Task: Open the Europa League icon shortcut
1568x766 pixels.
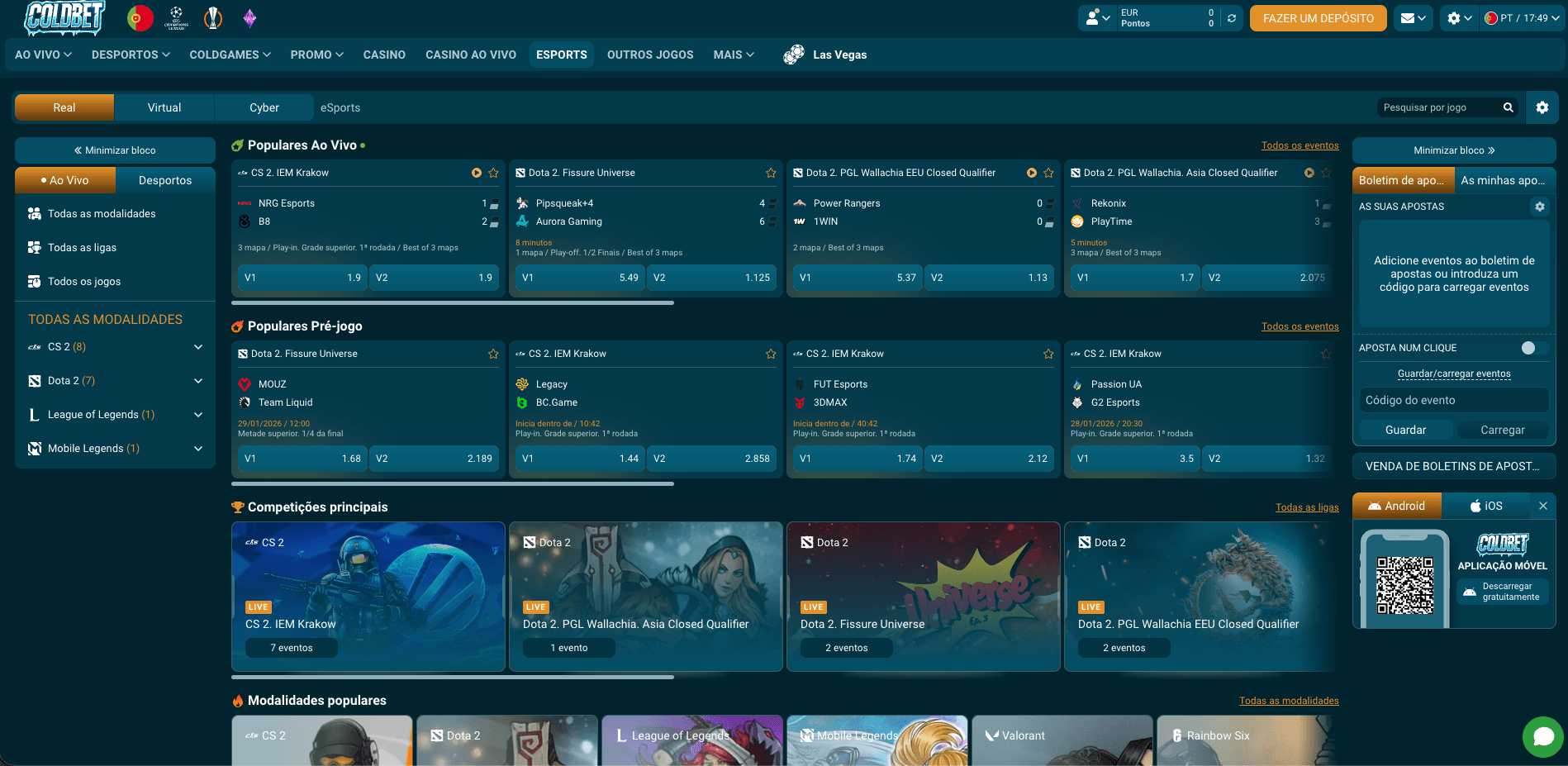Action: coord(213,17)
